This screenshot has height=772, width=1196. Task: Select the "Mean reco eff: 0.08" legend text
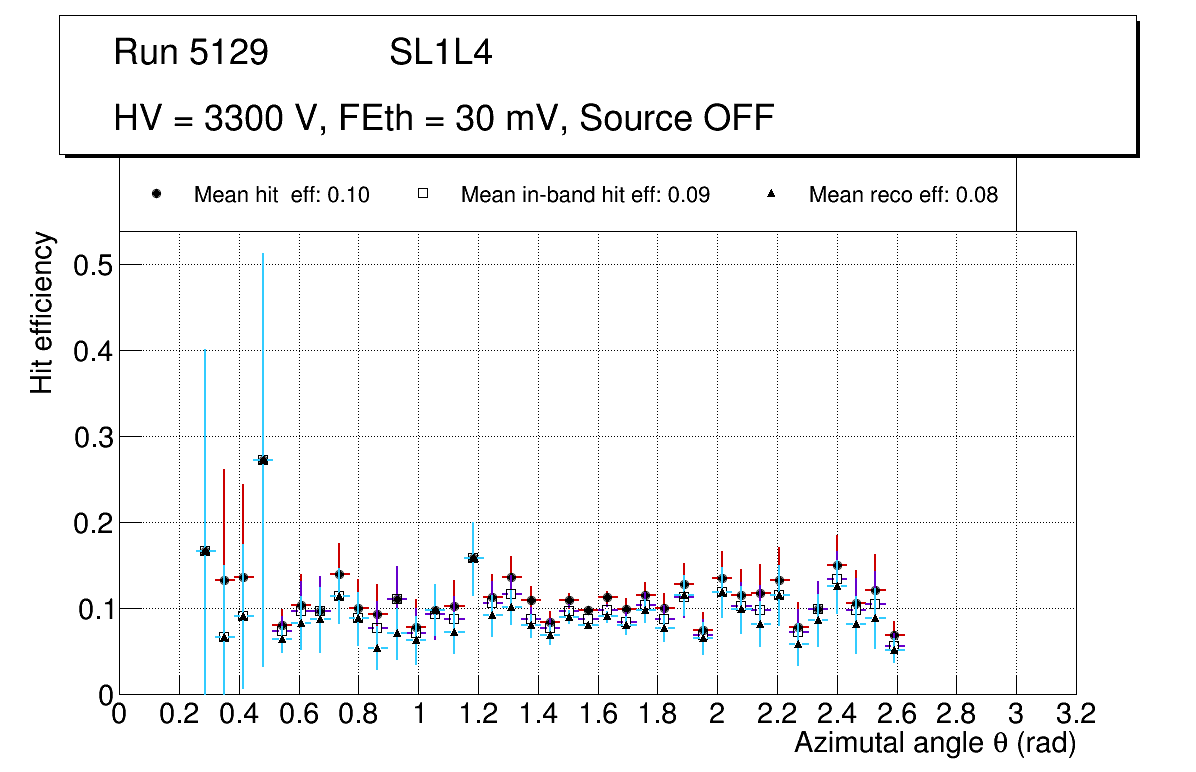(903, 195)
